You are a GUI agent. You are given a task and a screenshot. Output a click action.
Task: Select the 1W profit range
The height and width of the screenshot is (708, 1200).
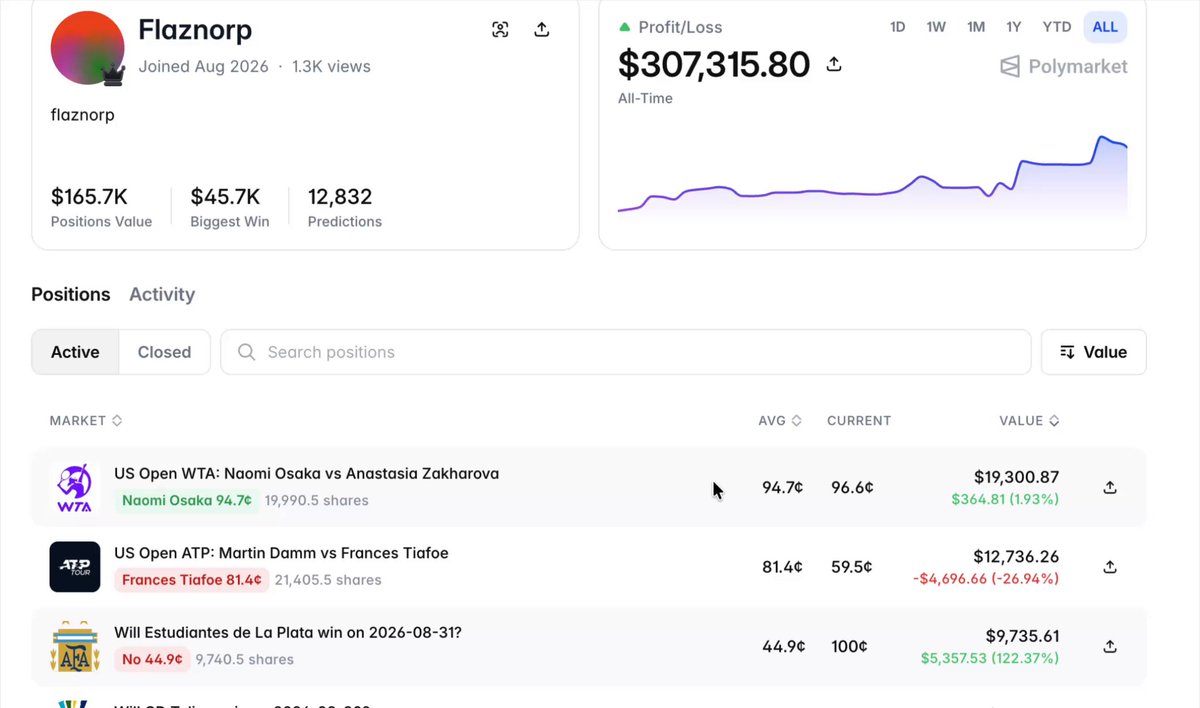(936, 27)
